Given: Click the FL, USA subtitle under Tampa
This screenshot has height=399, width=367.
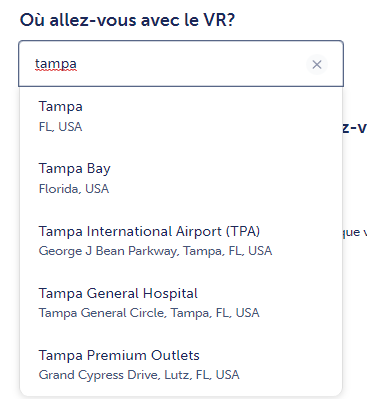Looking at the screenshot, I should [x=60, y=127].
